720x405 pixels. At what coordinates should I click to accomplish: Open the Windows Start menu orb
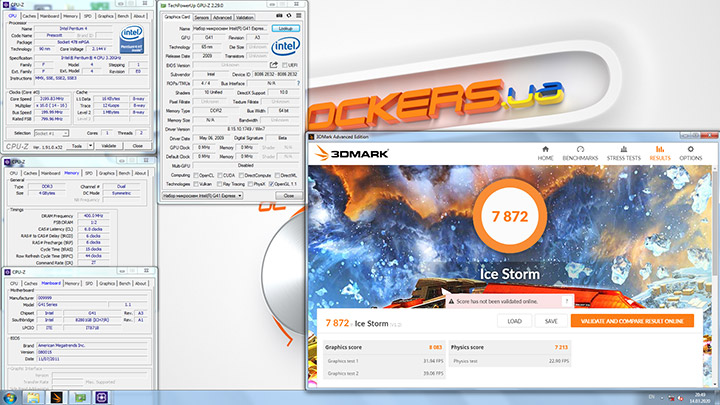coord(10,398)
